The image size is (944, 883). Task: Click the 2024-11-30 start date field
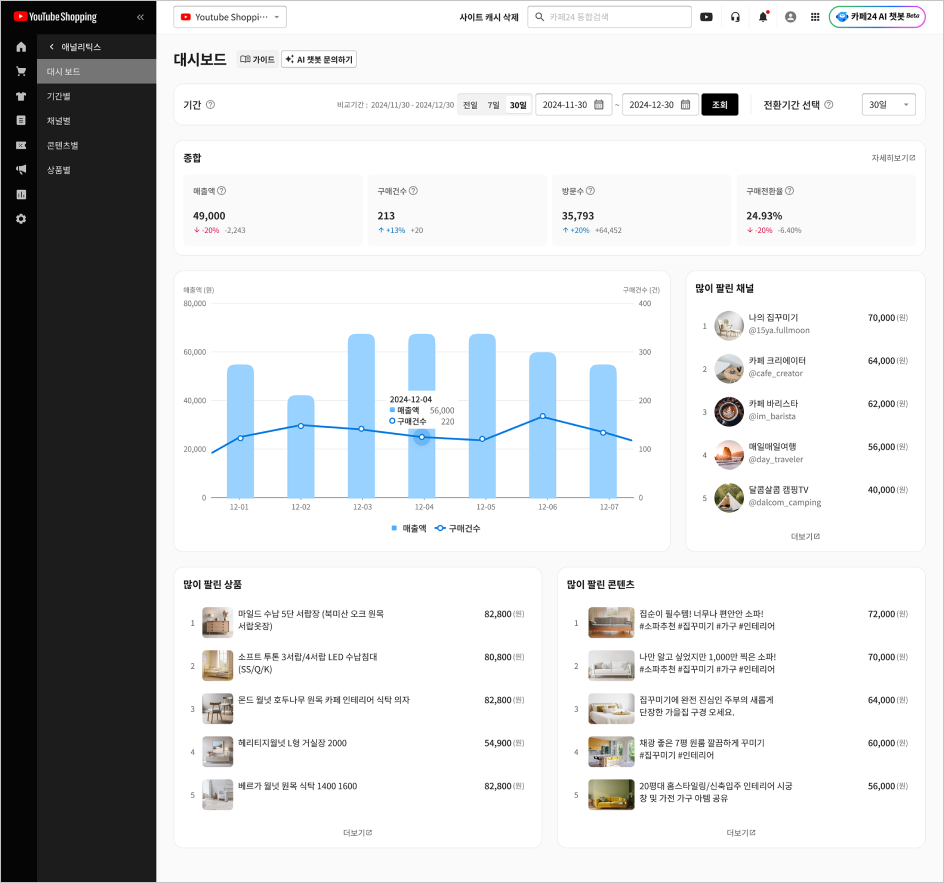pyautogui.click(x=574, y=105)
